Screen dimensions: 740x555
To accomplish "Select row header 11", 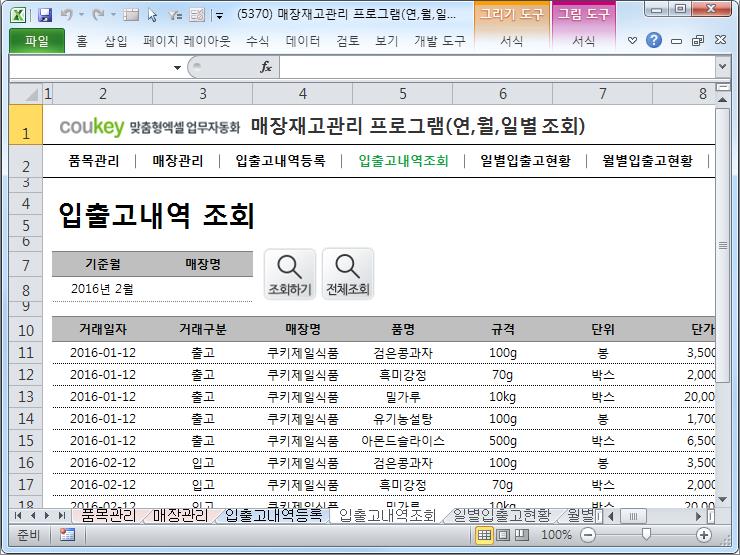I will 26,353.
